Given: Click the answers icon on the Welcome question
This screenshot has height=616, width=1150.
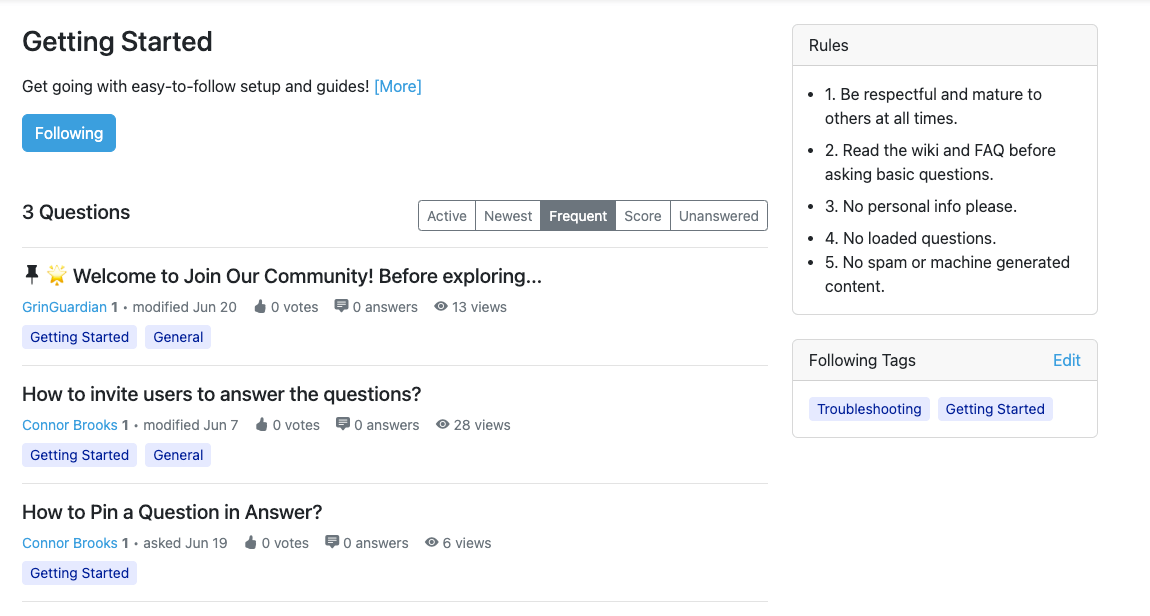Looking at the screenshot, I should click(x=341, y=306).
